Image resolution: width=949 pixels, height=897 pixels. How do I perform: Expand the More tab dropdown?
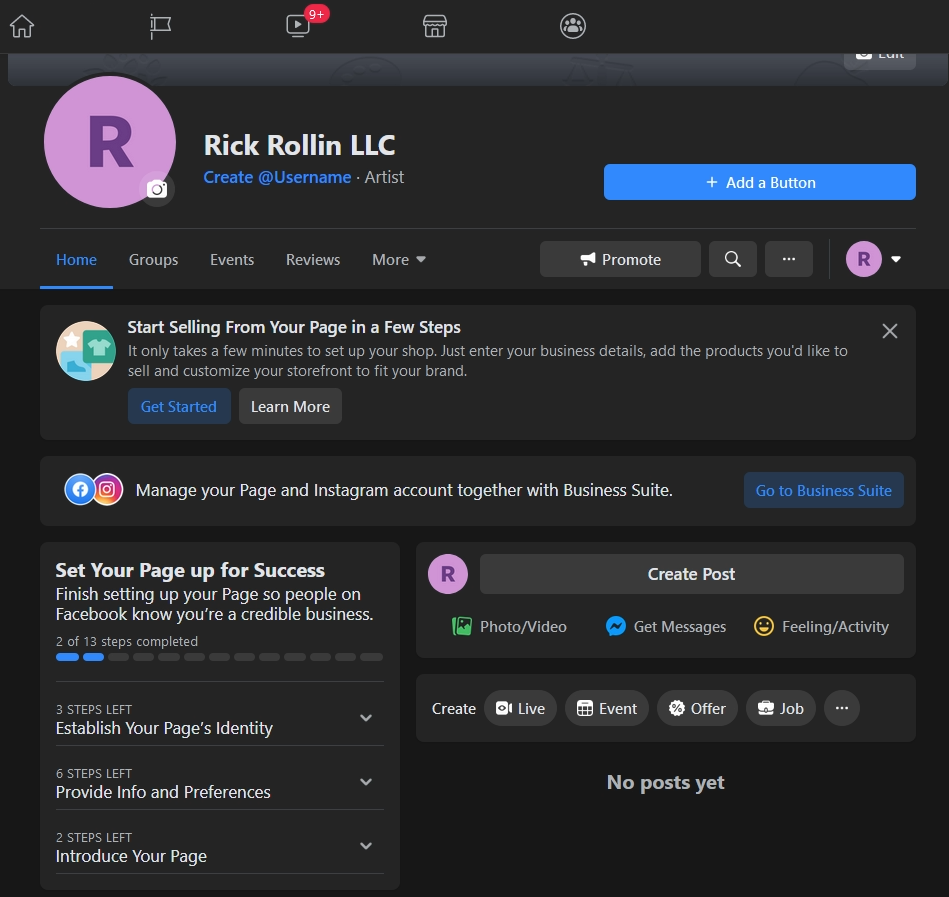pyautogui.click(x=399, y=260)
